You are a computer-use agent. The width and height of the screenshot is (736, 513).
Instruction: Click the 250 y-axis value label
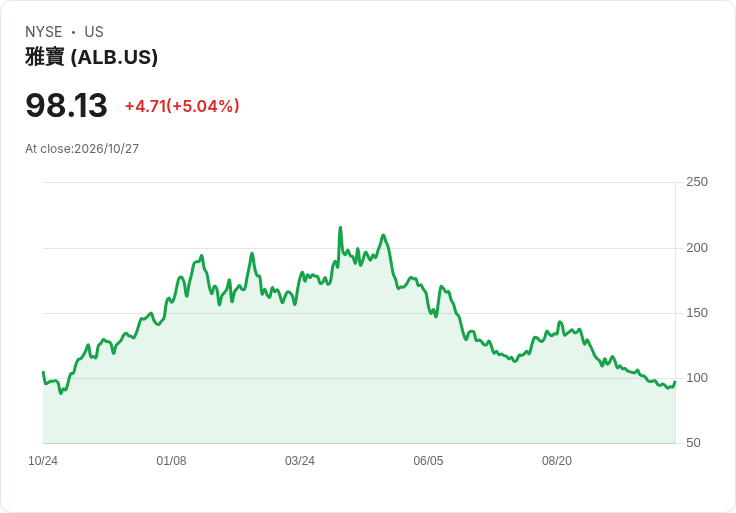(x=697, y=182)
